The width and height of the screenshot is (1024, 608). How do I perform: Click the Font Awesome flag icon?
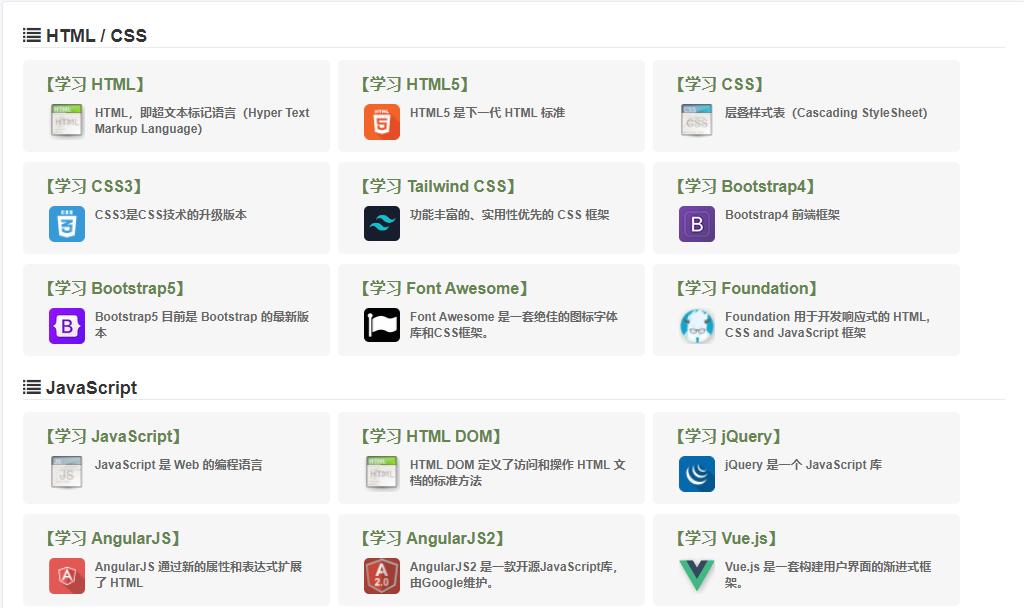382,325
